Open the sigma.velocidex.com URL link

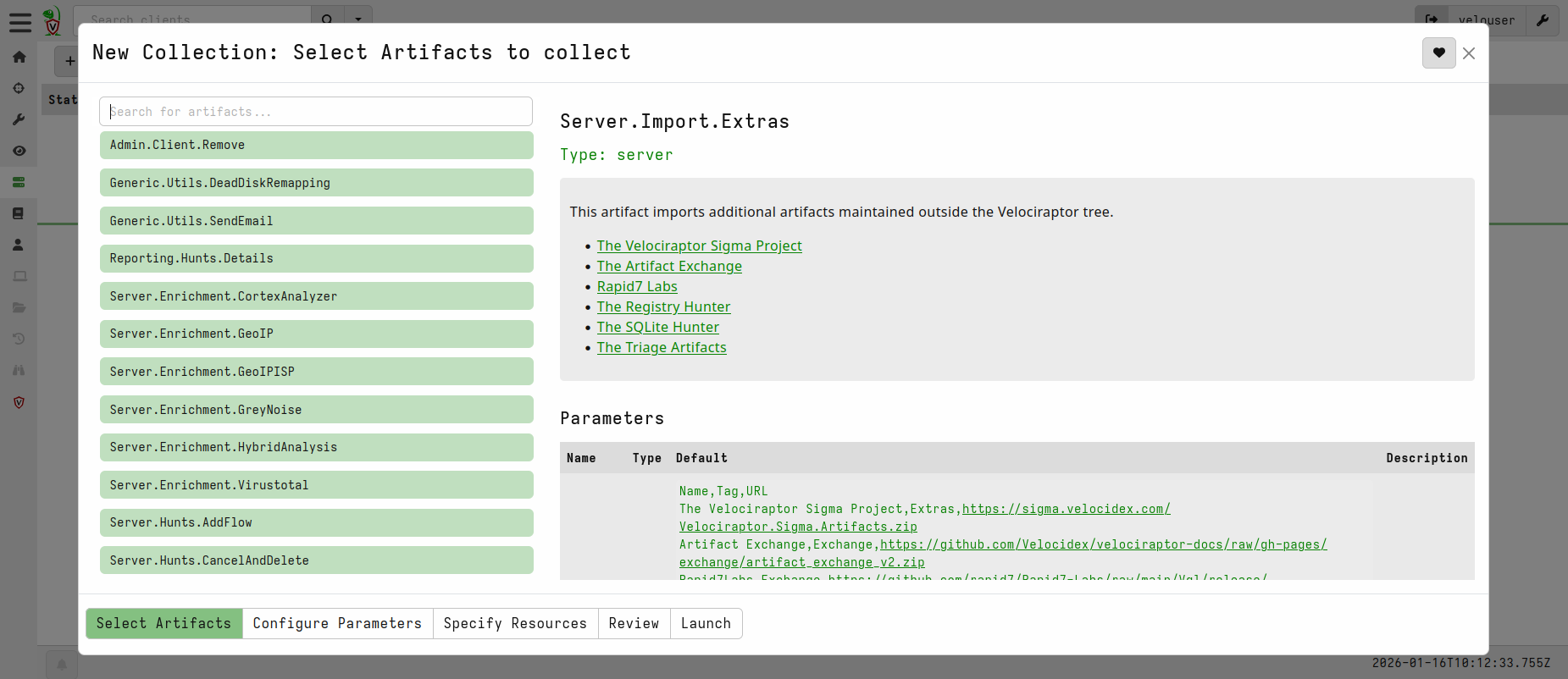tap(1067, 509)
